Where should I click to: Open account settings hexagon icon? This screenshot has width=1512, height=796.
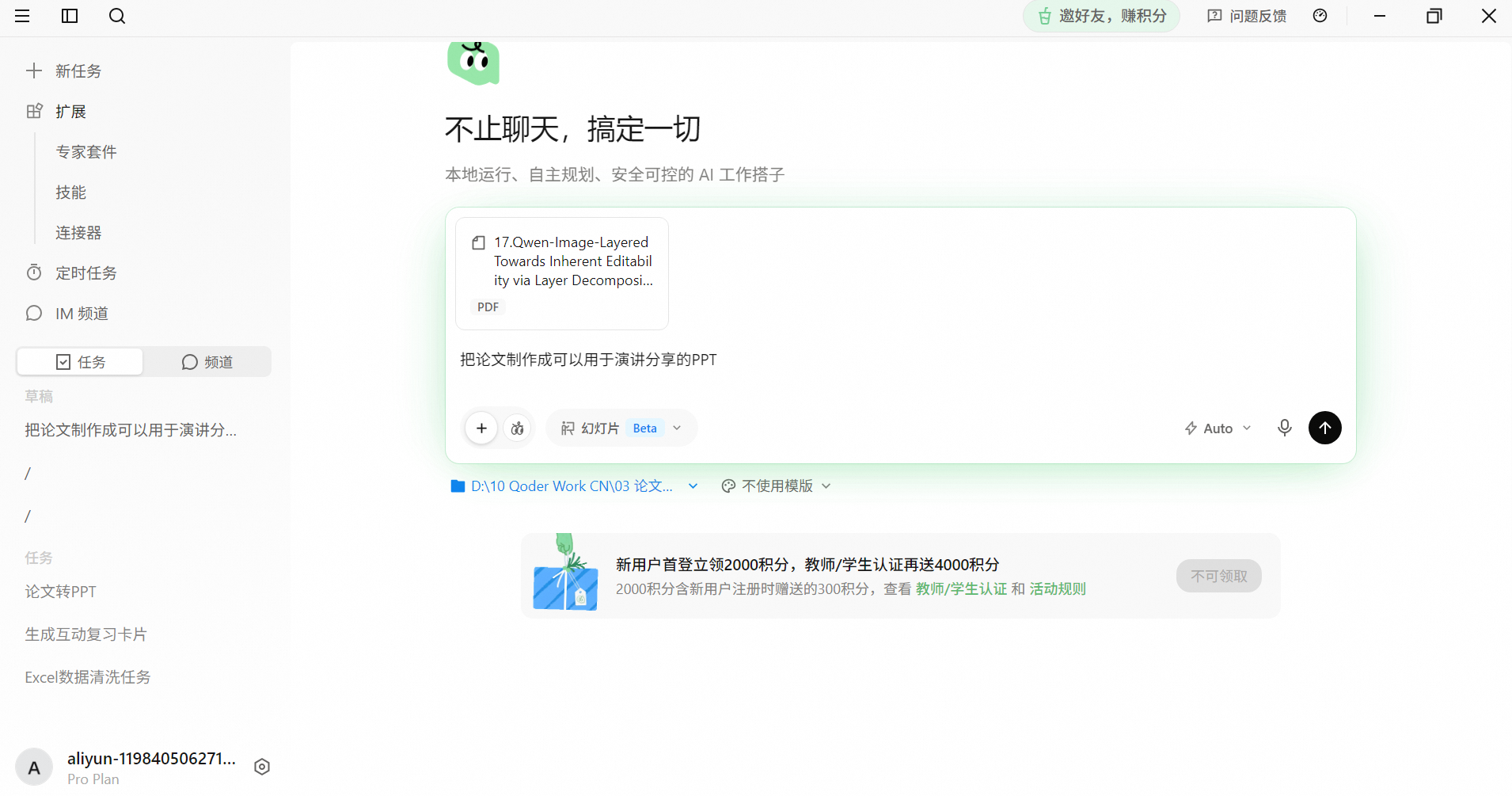click(x=262, y=767)
